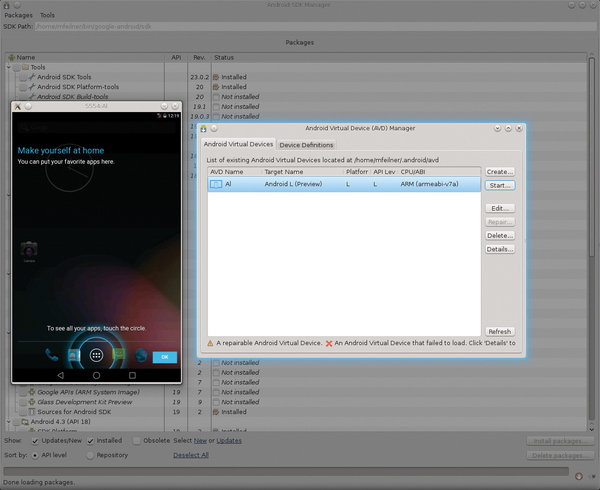Image resolution: width=600 pixels, height=490 pixels.
Task: Click the SDK Manager loading progress bar
Action: click(286, 471)
